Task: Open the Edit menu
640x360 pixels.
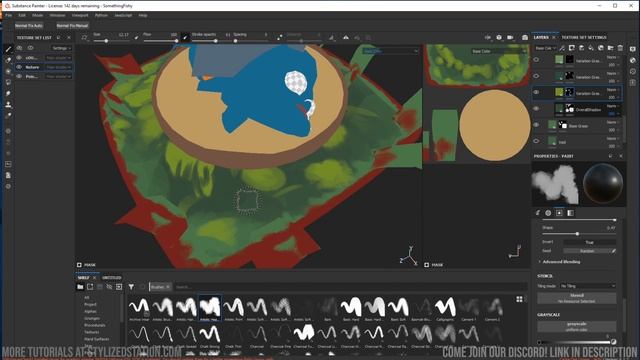Action: click(22, 15)
